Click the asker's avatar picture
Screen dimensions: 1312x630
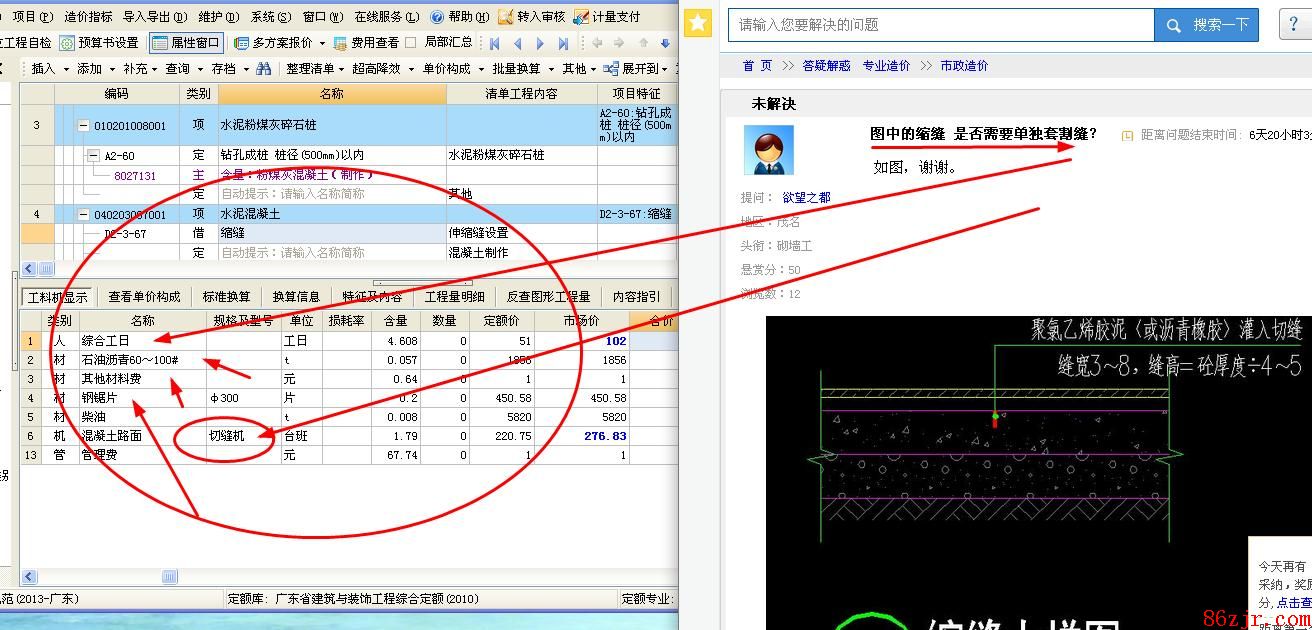[x=768, y=150]
